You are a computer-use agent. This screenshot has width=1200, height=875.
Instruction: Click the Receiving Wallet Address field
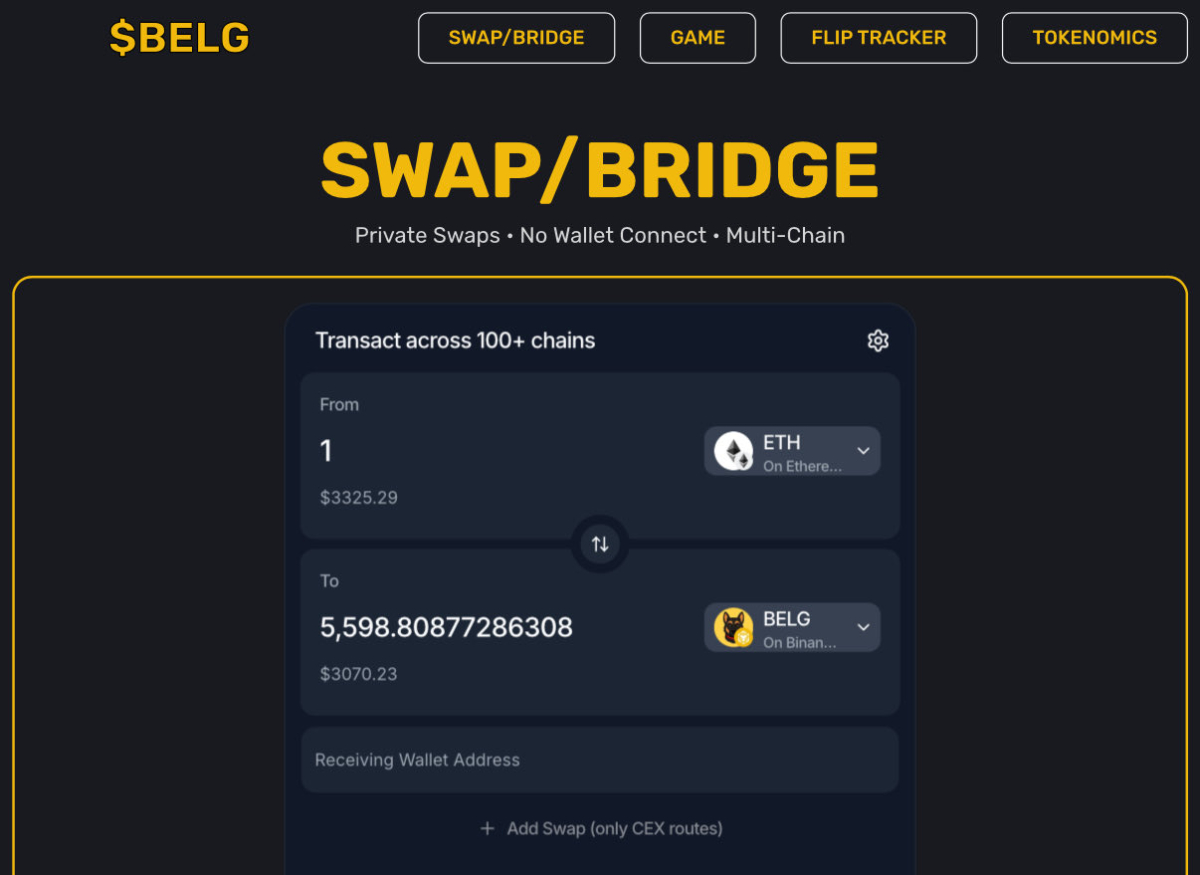(599, 760)
